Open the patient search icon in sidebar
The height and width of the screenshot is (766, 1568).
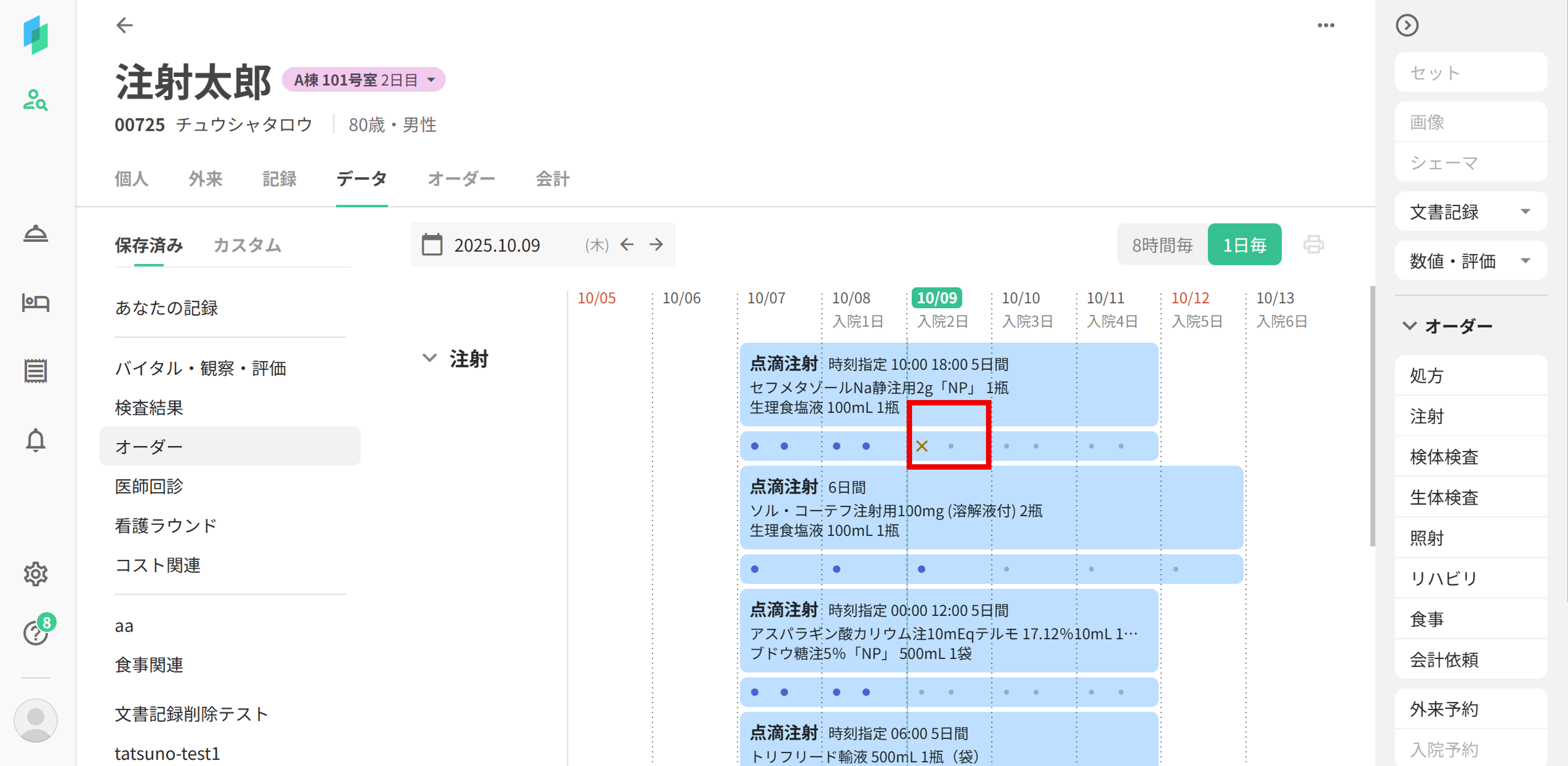pyautogui.click(x=35, y=100)
